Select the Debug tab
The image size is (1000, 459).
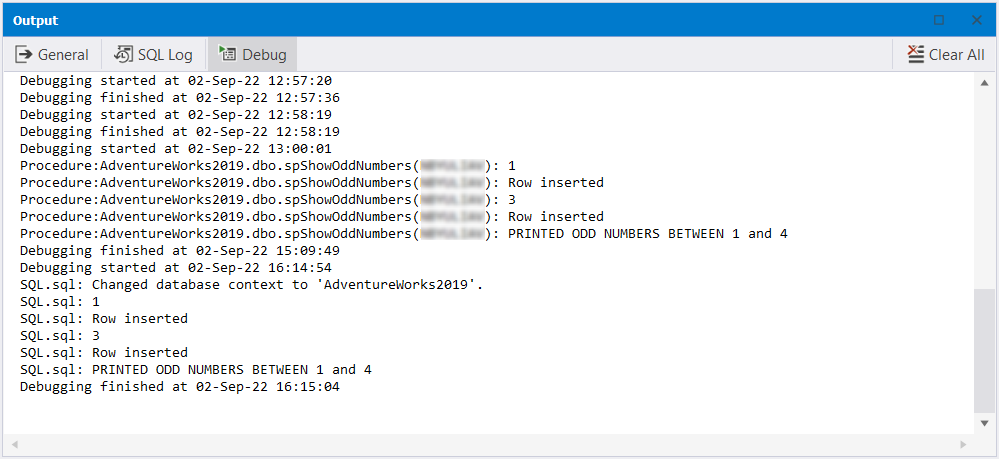tap(252, 55)
